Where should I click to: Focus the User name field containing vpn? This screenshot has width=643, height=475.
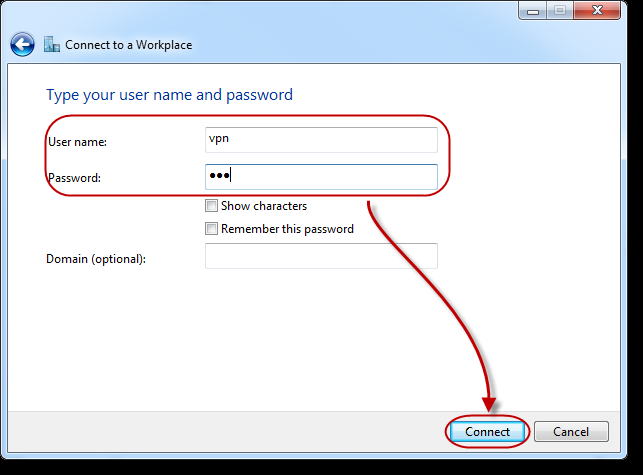pyautogui.click(x=321, y=140)
